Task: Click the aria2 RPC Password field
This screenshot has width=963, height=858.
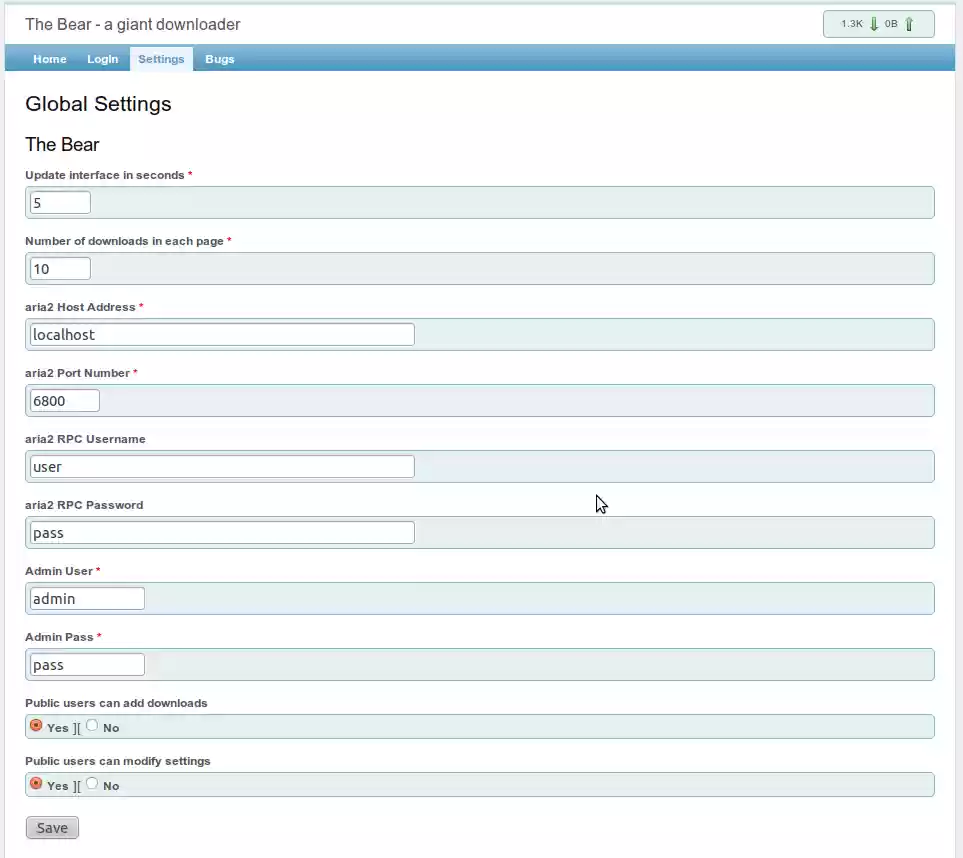Action: (220, 532)
